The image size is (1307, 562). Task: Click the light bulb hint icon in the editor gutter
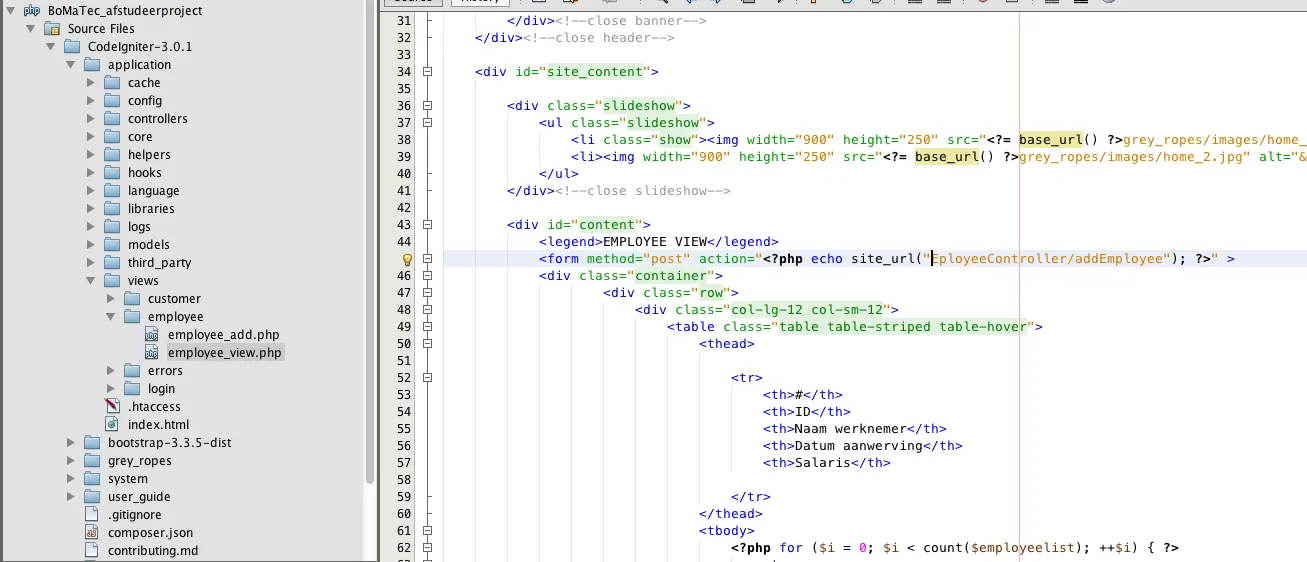(407, 259)
